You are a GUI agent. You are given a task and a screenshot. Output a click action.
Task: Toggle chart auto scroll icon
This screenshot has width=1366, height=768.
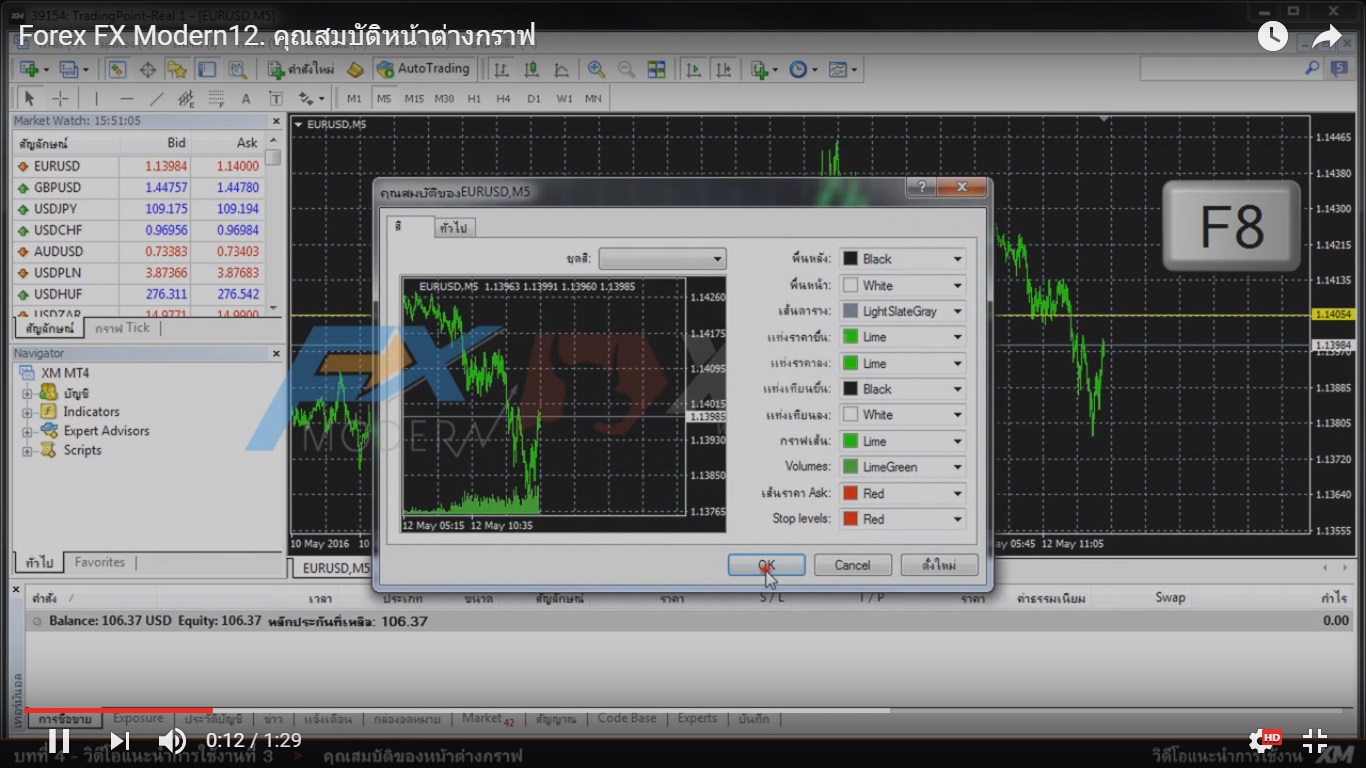(x=693, y=69)
